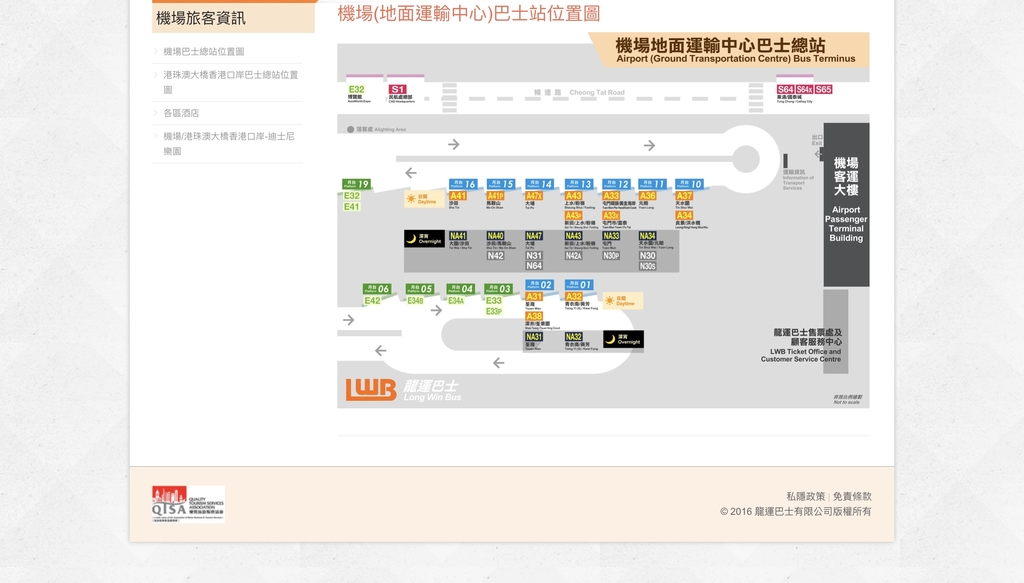Open the 港珠澳大橋香港口岸巴士總站位置圖 sidebar link
The image size is (1024, 583).
(231, 82)
